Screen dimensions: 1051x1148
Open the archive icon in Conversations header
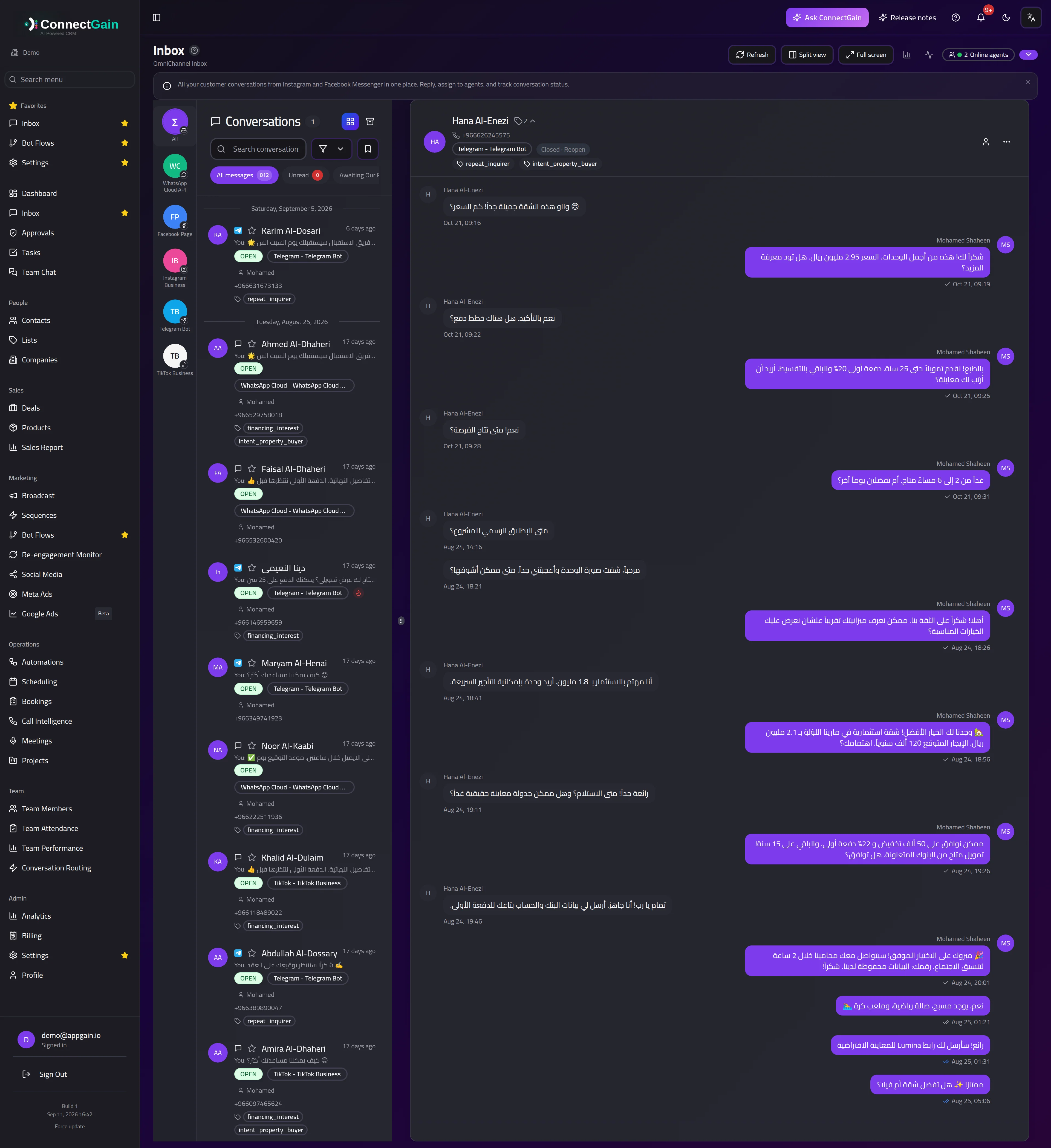[370, 121]
